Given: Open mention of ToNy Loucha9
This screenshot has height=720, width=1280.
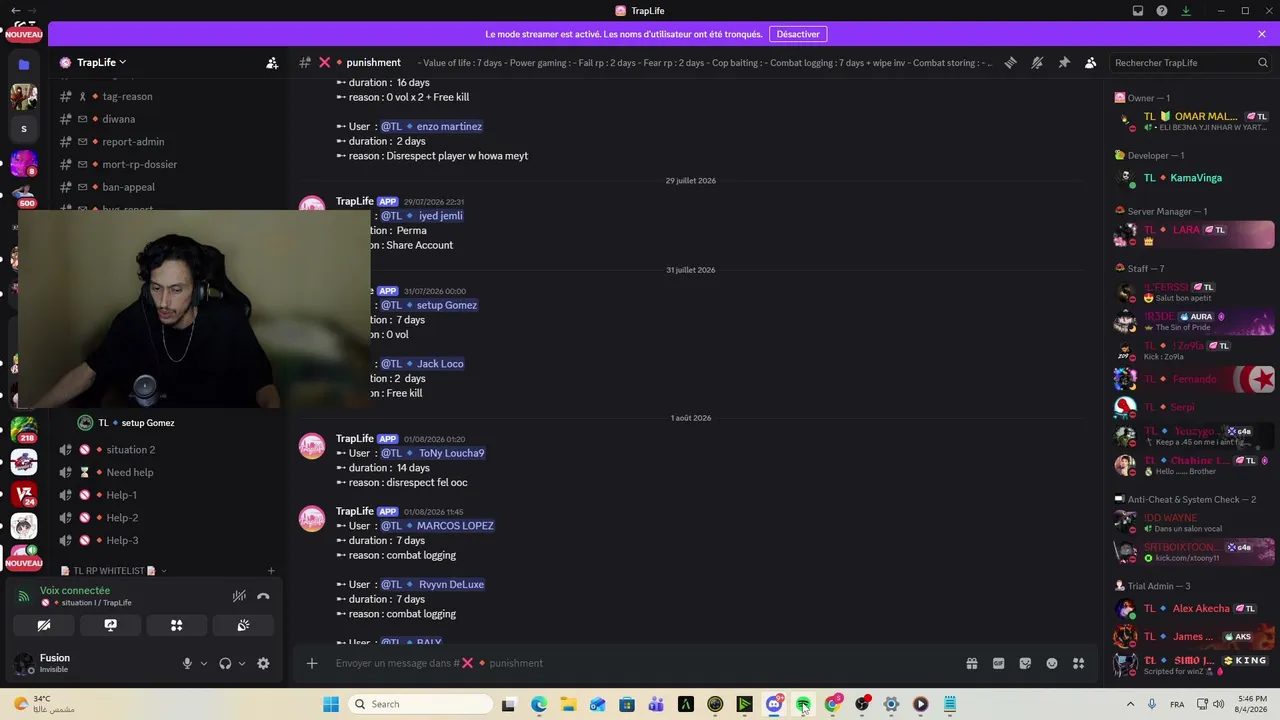Looking at the screenshot, I should (x=433, y=453).
